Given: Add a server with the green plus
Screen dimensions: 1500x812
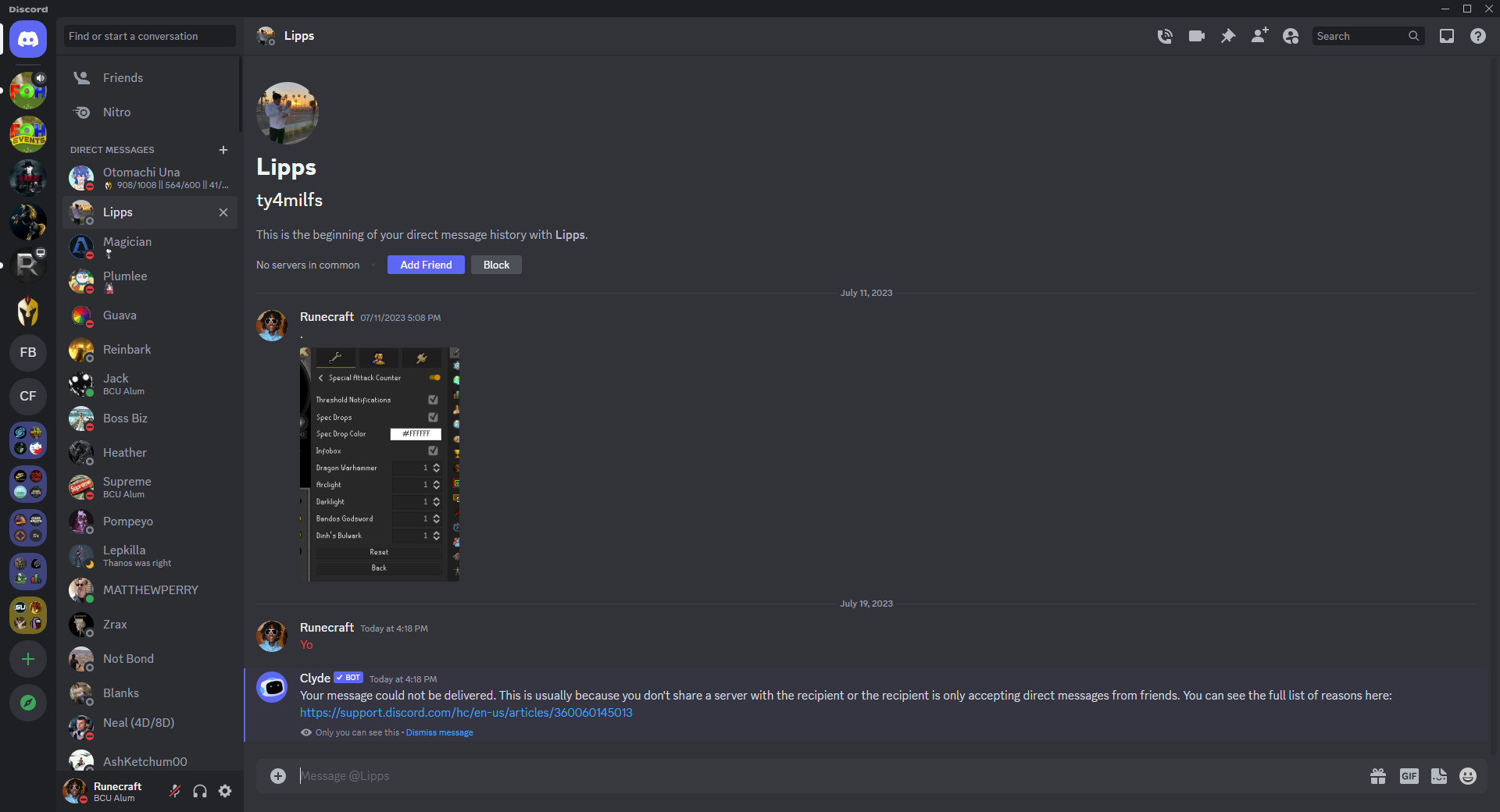Looking at the screenshot, I should pos(28,659).
